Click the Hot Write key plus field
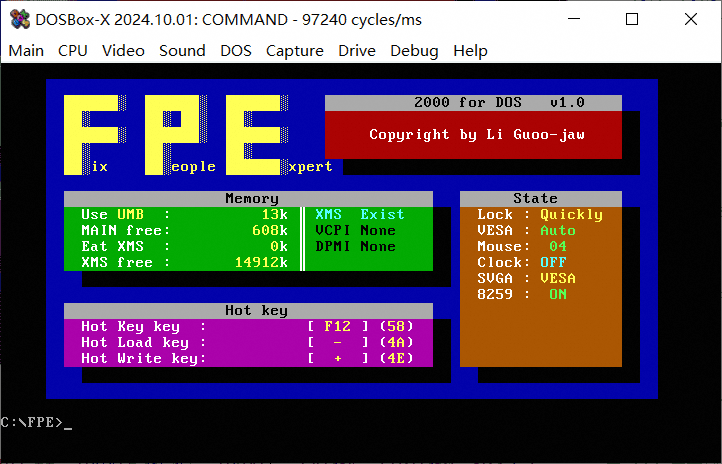 [x=338, y=359]
